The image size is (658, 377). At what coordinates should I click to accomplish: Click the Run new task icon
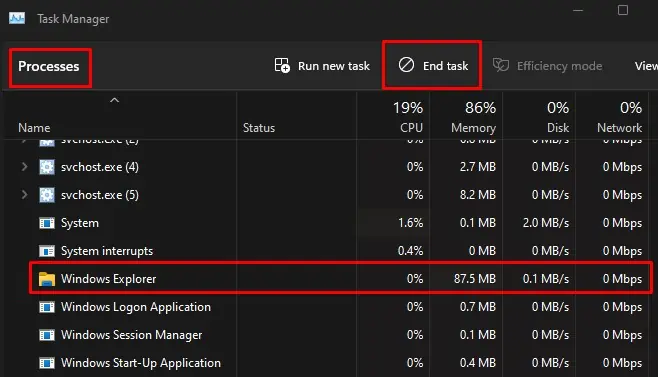tap(282, 65)
